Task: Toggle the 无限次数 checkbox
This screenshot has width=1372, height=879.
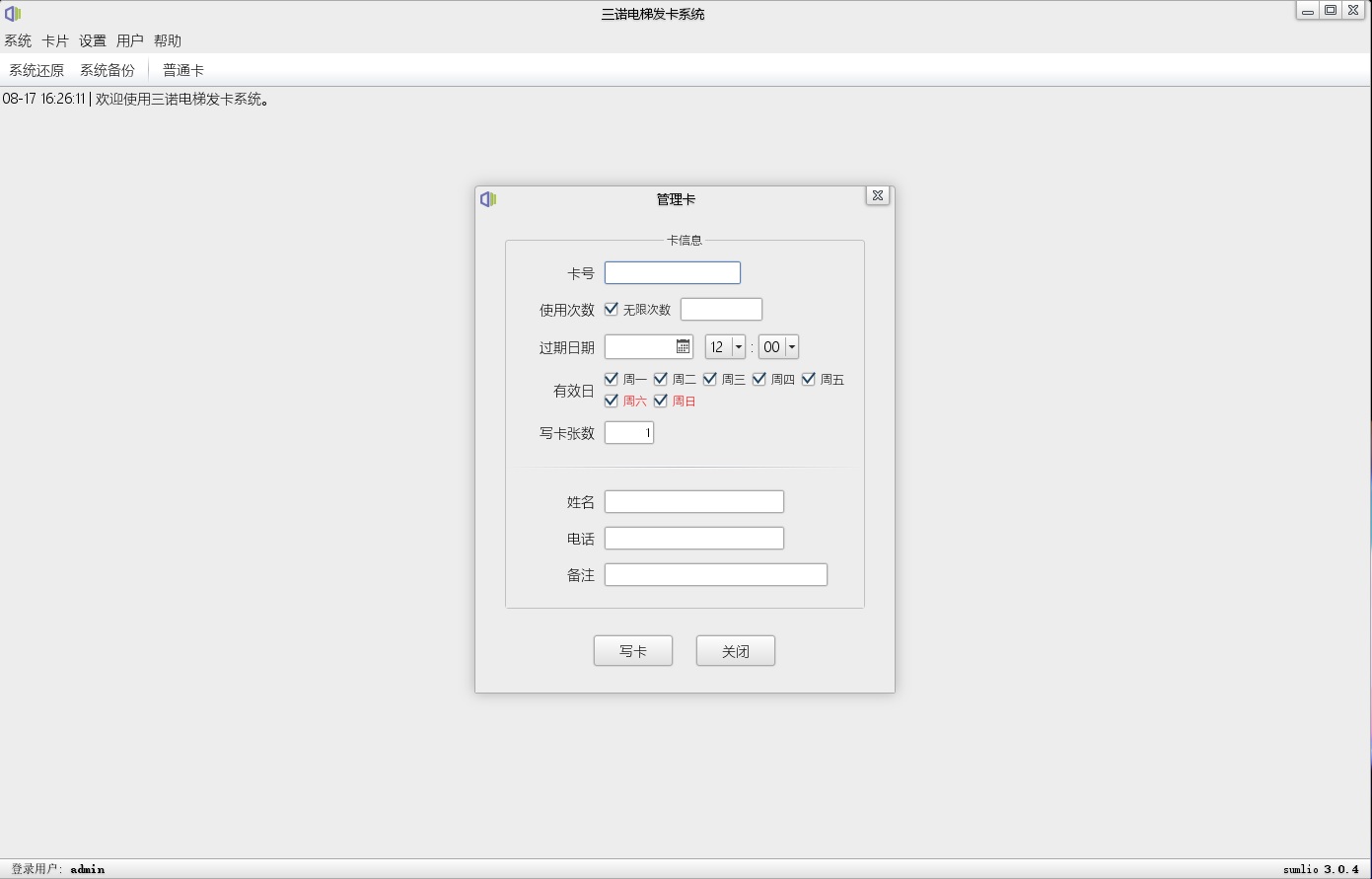Action: [x=612, y=309]
